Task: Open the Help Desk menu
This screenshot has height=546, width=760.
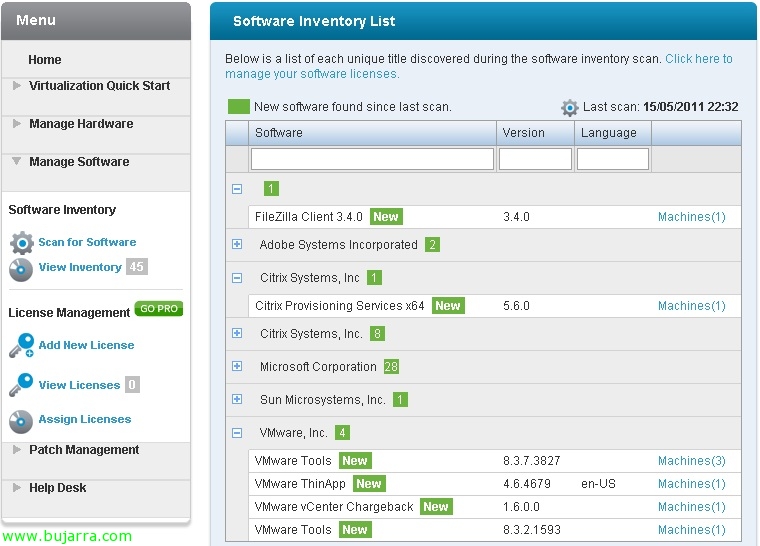Action: pos(57,488)
